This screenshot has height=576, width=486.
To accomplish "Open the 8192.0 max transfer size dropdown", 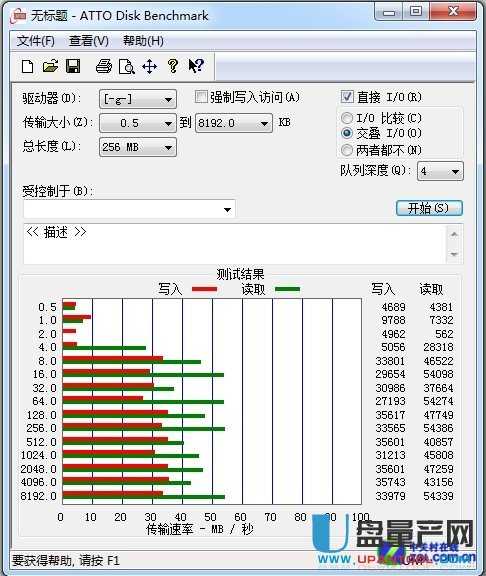I will 234,123.
